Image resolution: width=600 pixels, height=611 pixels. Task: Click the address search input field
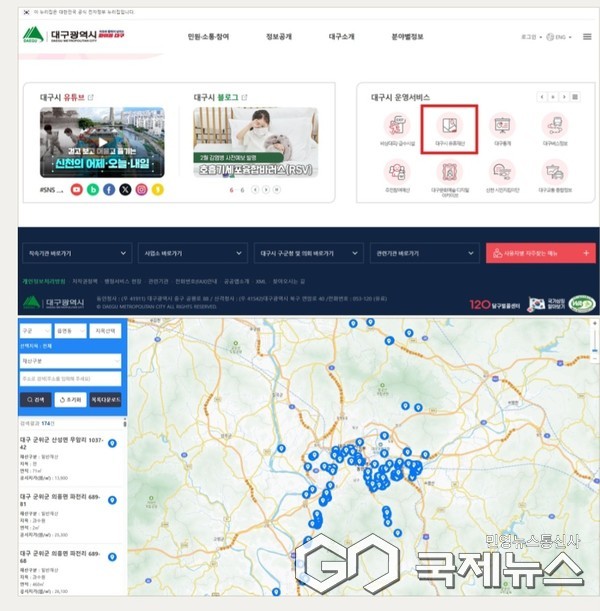[x=70, y=380]
